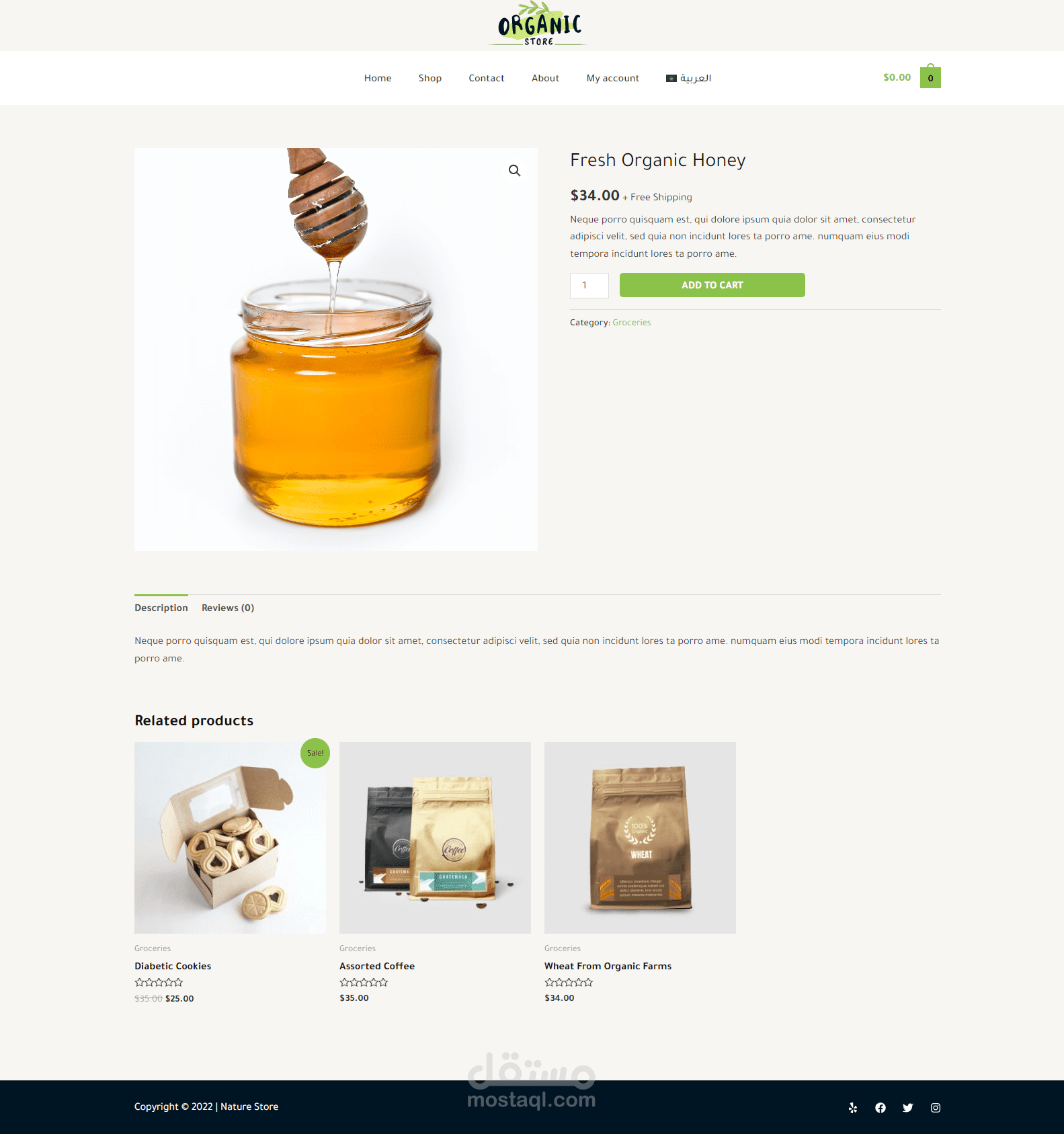Click the $0.00 cart total
1064x1134 pixels.
[x=897, y=77]
